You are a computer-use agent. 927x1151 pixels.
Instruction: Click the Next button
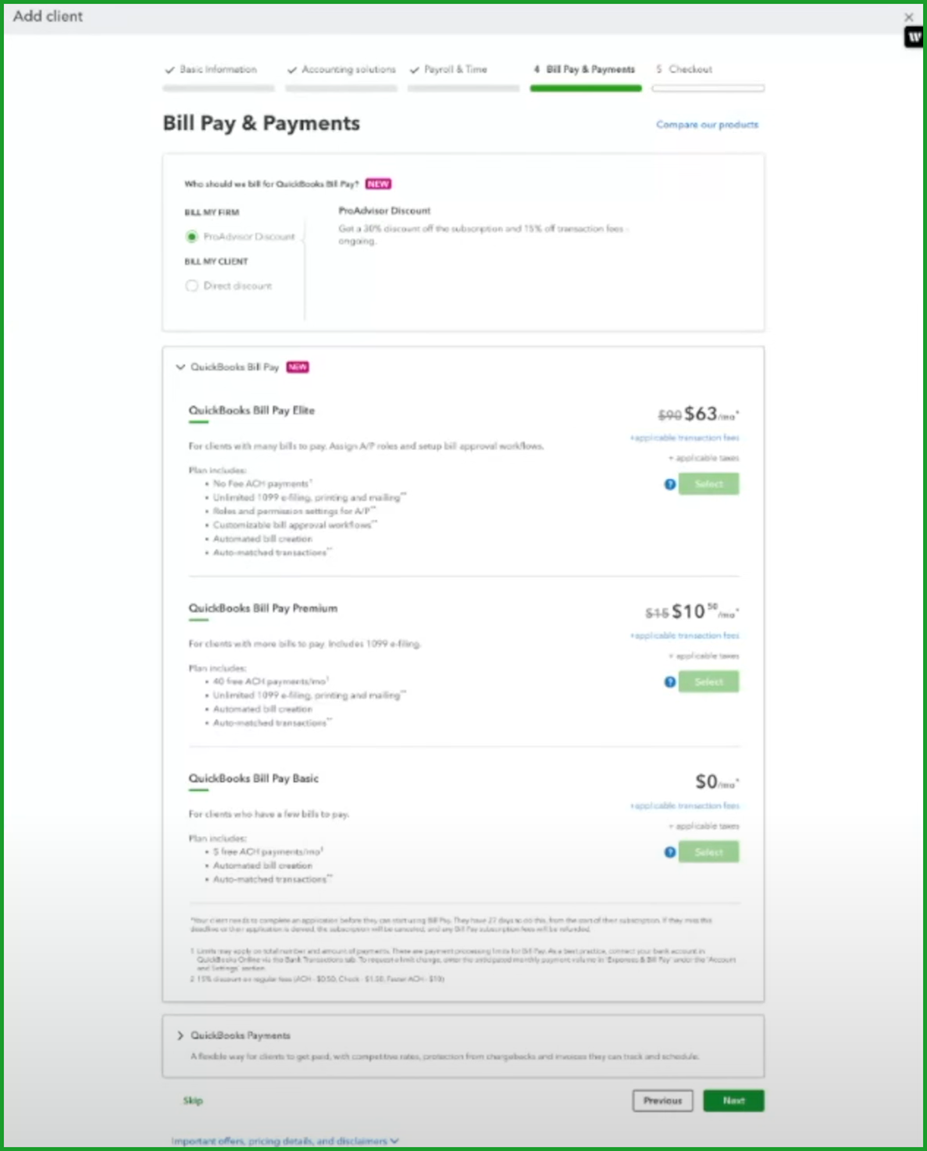[733, 1100]
